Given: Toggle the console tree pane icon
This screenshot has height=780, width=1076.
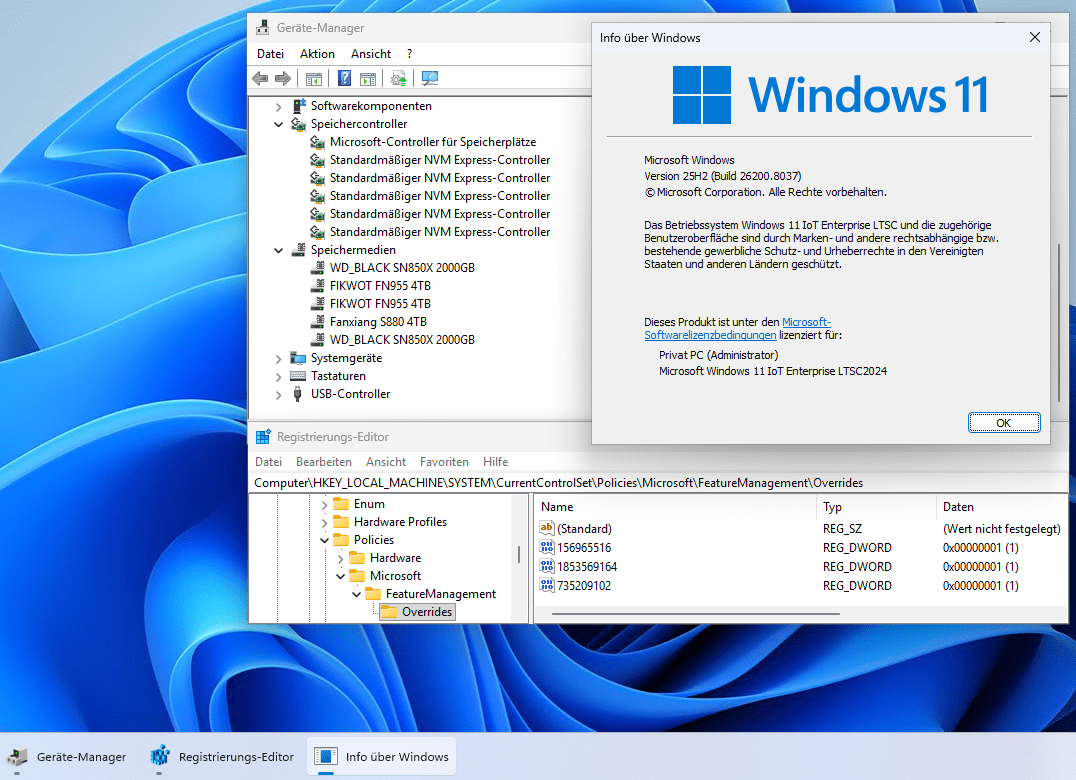Looking at the screenshot, I should coord(314,79).
